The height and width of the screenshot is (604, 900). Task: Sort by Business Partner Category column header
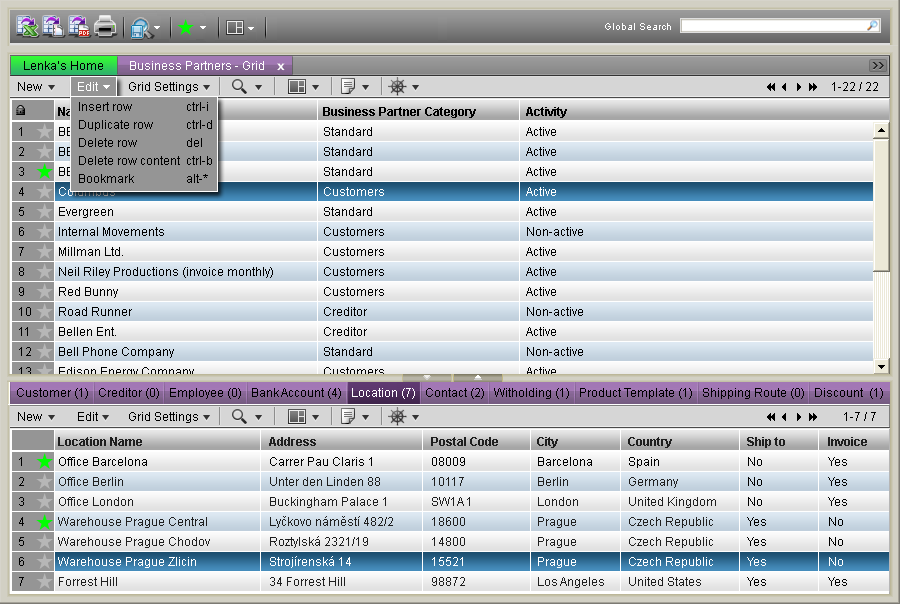point(399,112)
